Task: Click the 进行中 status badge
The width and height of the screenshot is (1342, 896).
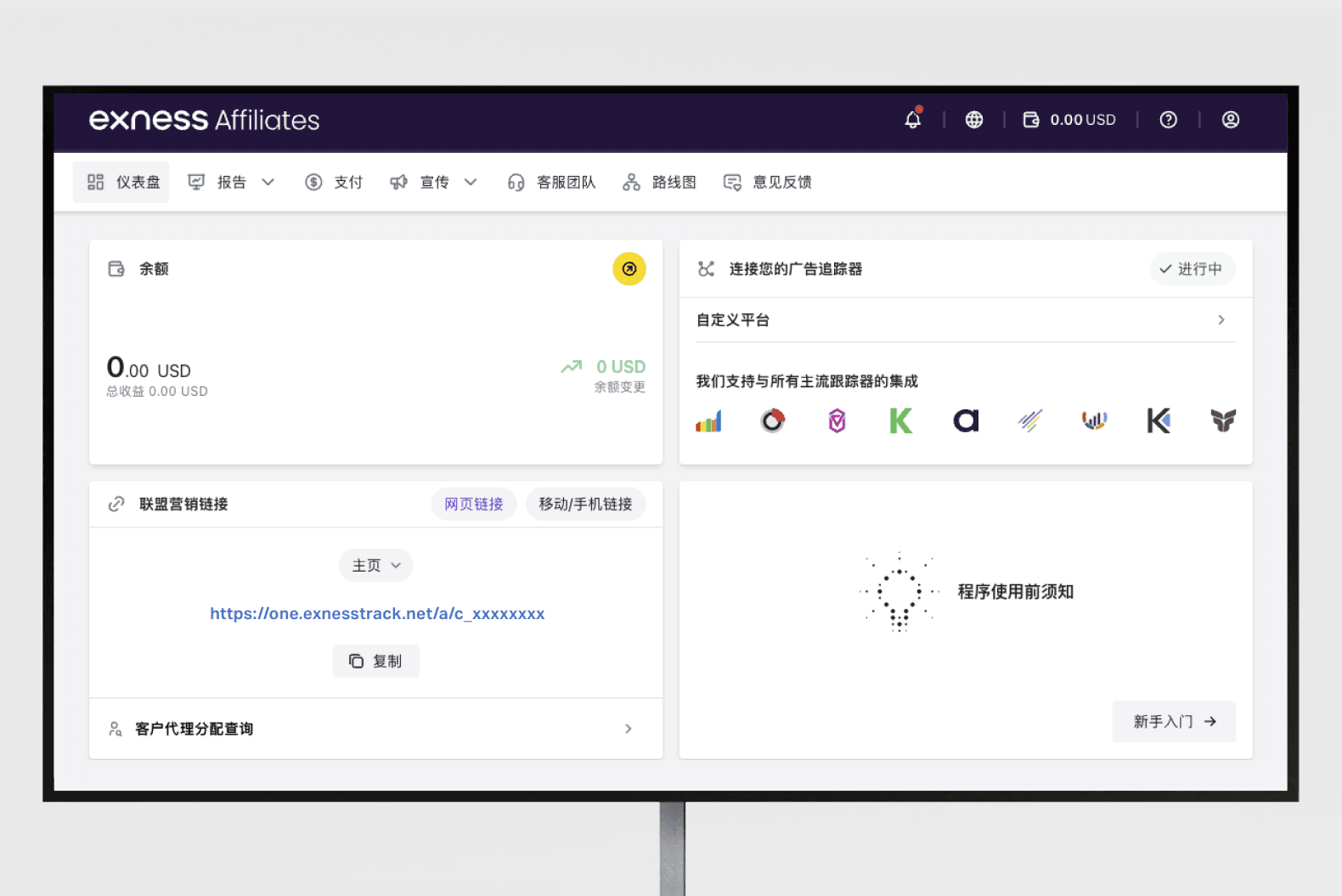Action: click(x=1191, y=269)
